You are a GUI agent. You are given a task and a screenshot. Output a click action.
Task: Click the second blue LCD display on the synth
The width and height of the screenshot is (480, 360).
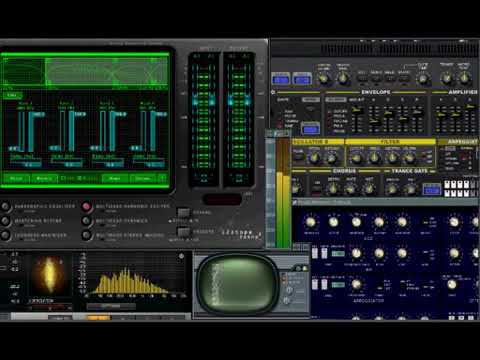302,80
